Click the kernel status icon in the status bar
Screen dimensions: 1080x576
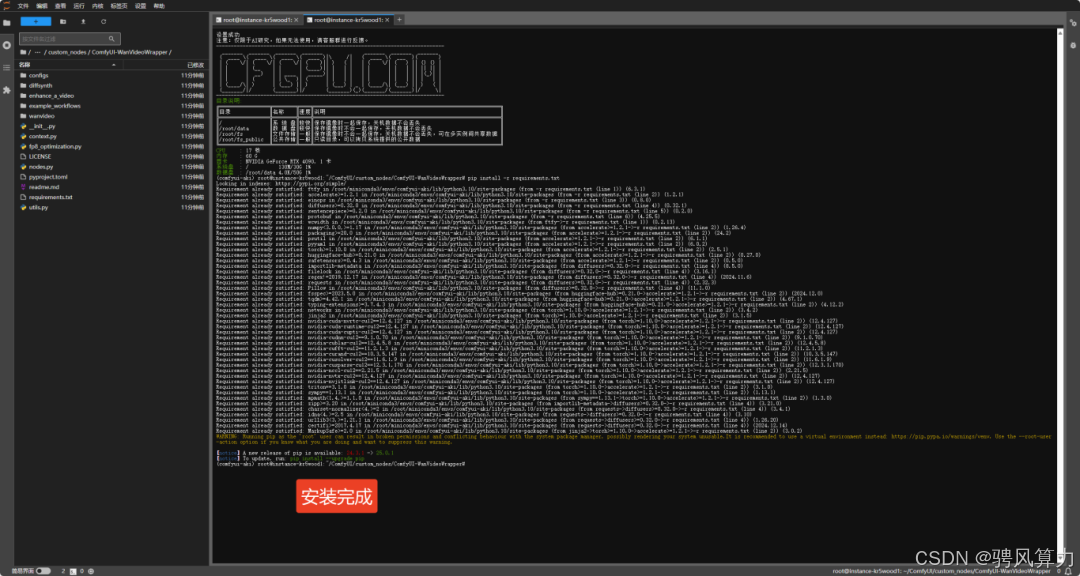pos(90,571)
